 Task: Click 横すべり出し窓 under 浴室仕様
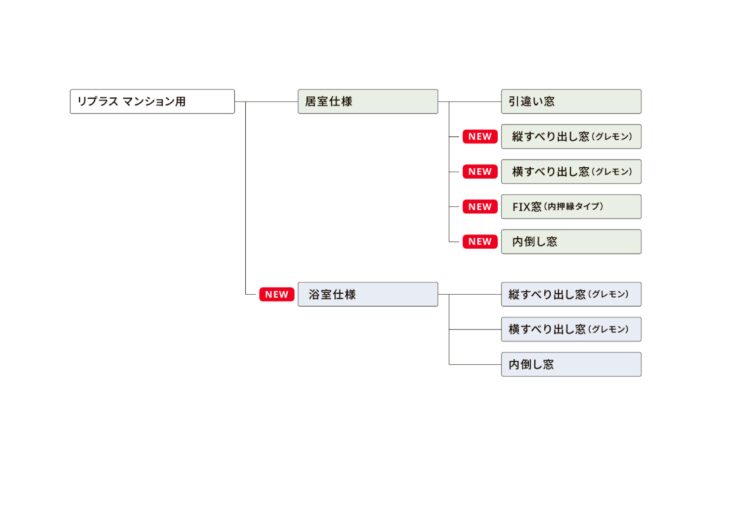[x=570, y=329]
